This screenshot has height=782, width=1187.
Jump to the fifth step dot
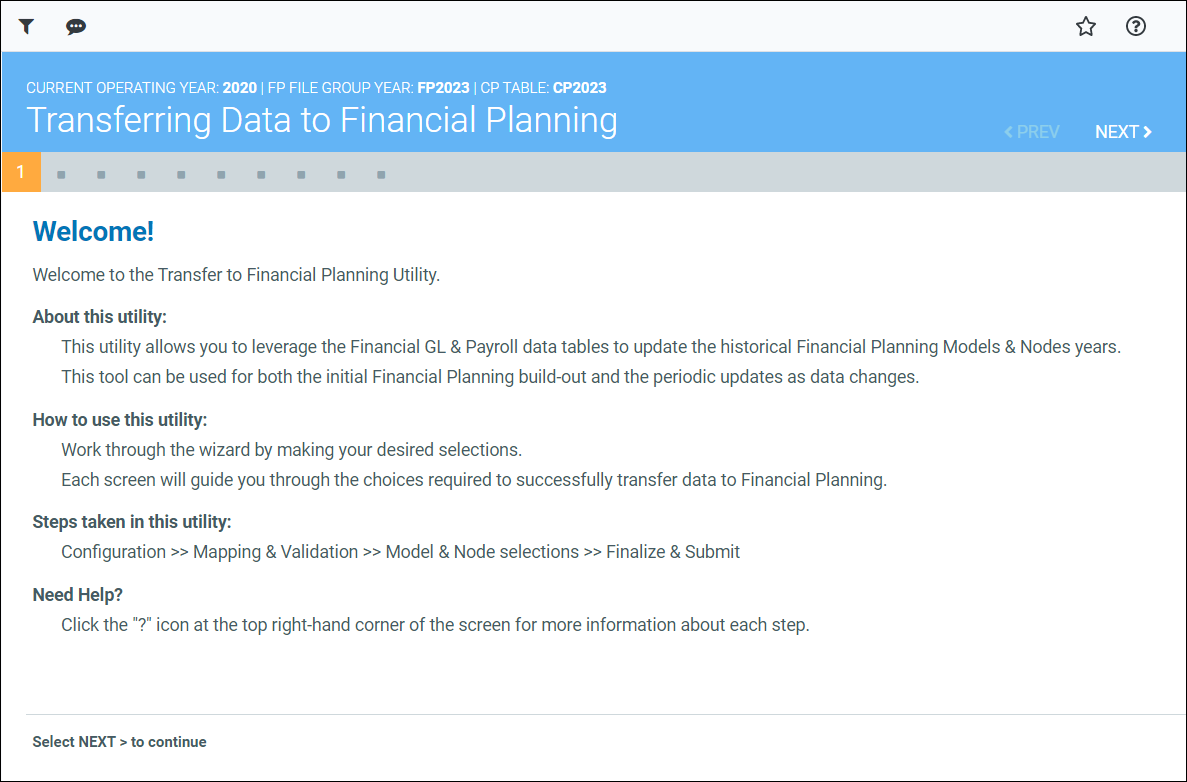click(x=181, y=175)
